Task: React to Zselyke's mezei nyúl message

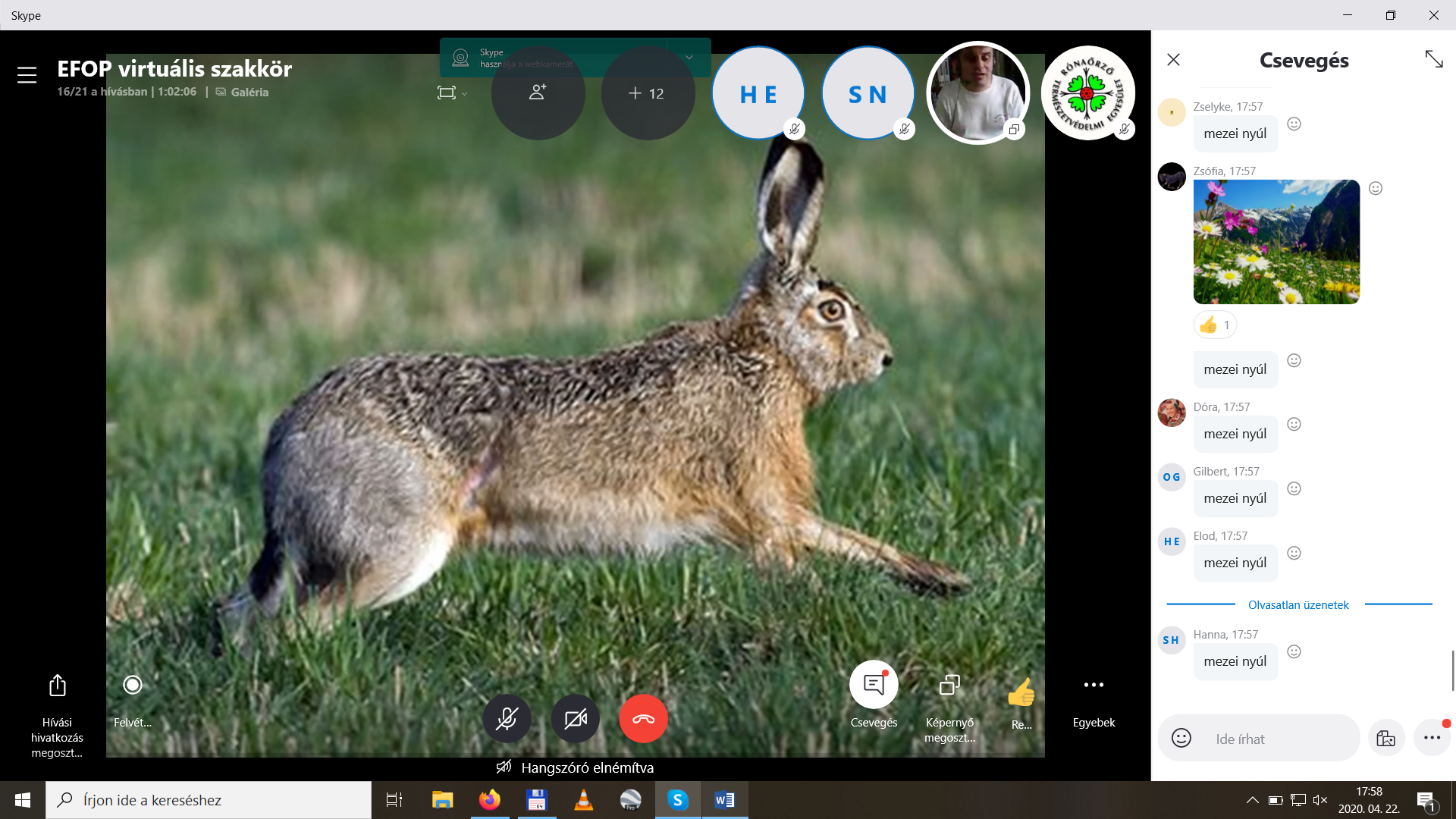Action: click(x=1294, y=124)
